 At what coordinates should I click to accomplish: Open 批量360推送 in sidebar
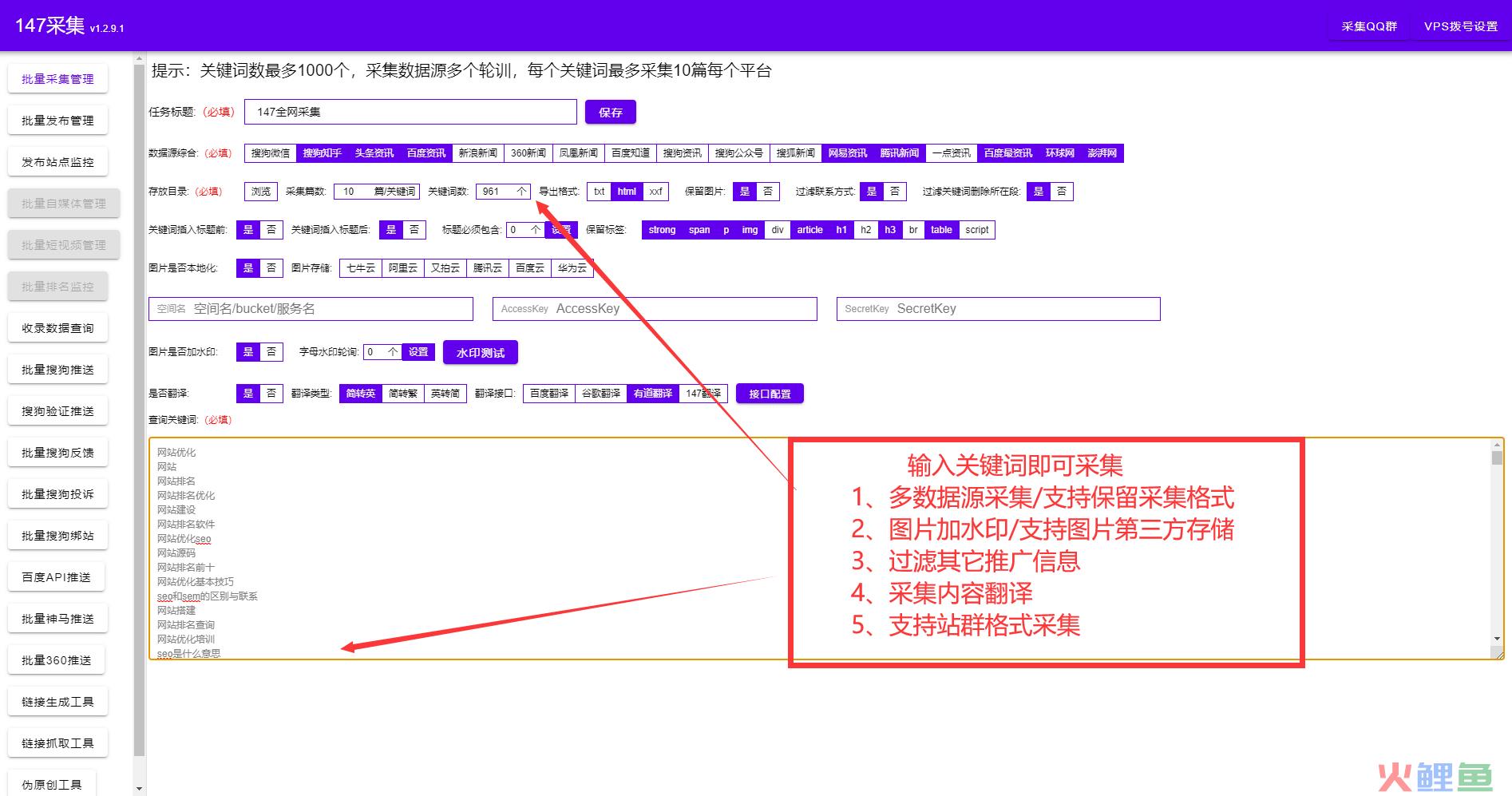point(56,660)
